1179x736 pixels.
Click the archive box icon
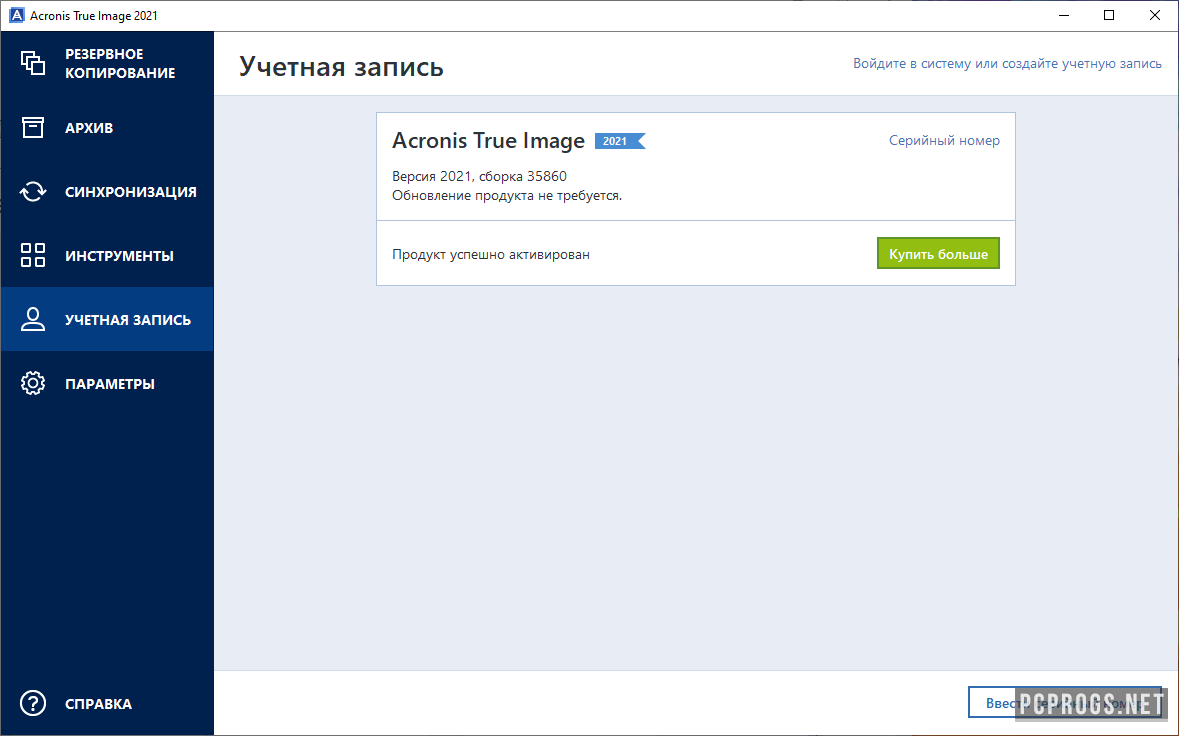[33, 128]
